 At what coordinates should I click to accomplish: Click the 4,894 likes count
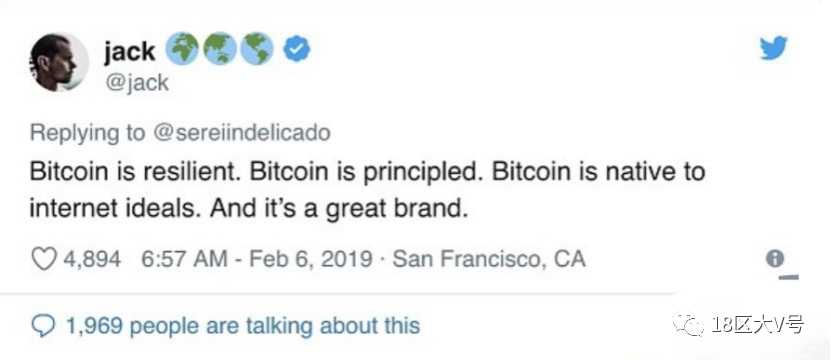[x=92, y=259]
